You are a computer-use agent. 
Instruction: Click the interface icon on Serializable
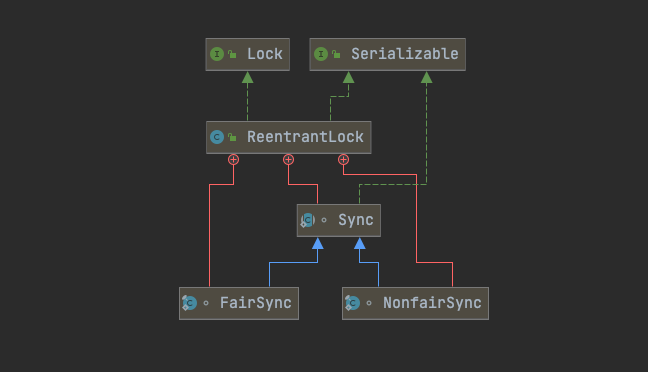(x=321, y=54)
